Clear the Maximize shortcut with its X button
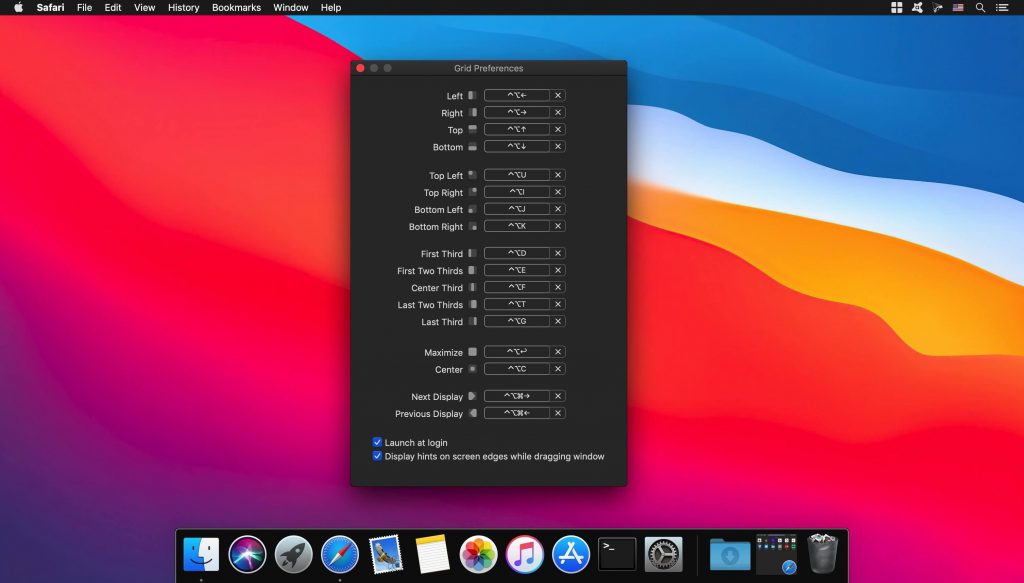Image resolution: width=1024 pixels, height=583 pixels. pyautogui.click(x=558, y=352)
